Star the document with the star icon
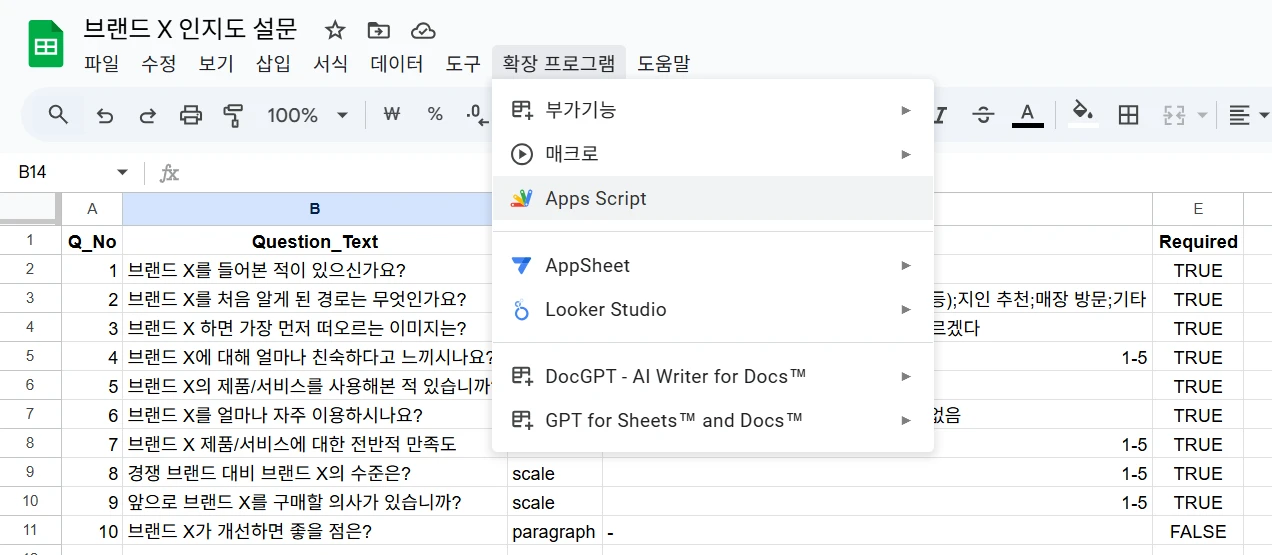1272x555 pixels. 335,30
